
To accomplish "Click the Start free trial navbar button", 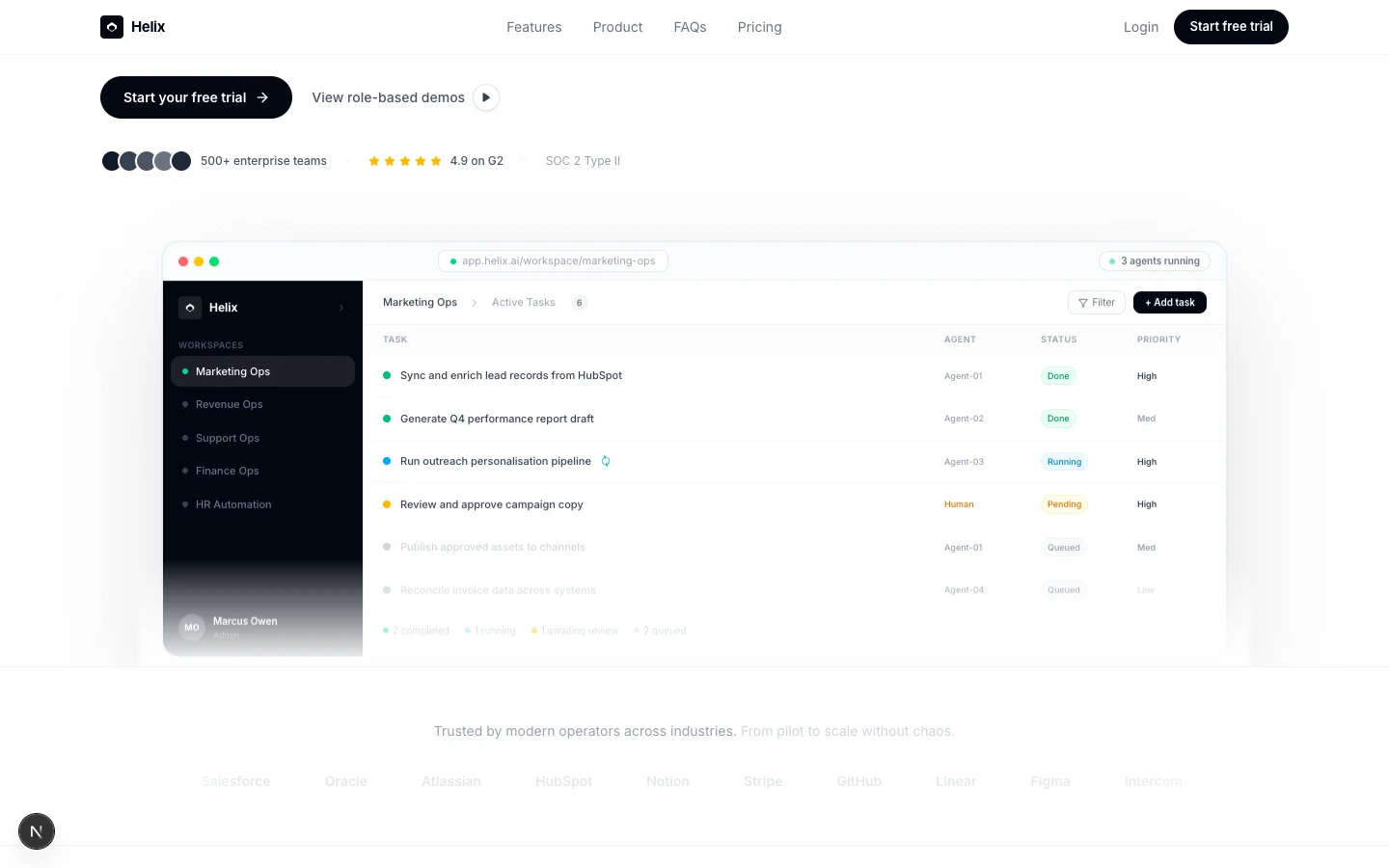I will (1231, 27).
